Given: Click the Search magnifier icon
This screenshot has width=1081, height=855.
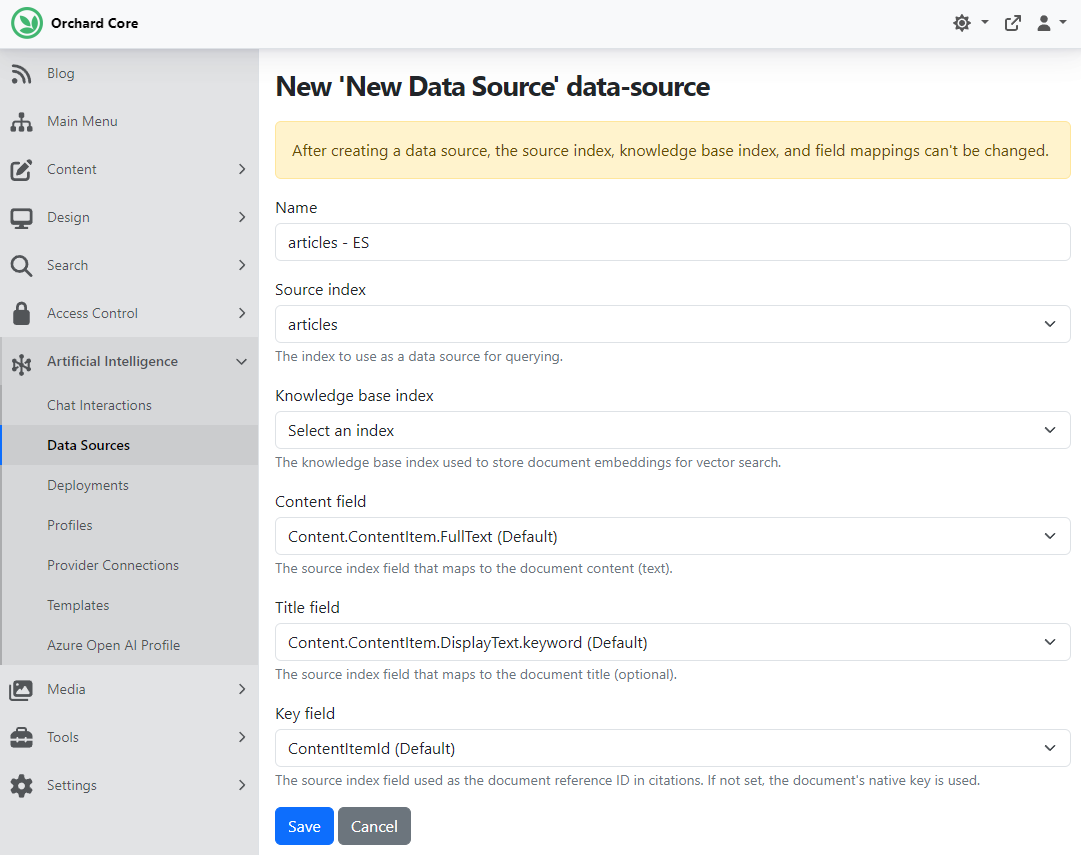Looking at the screenshot, I should pos(21,265).
